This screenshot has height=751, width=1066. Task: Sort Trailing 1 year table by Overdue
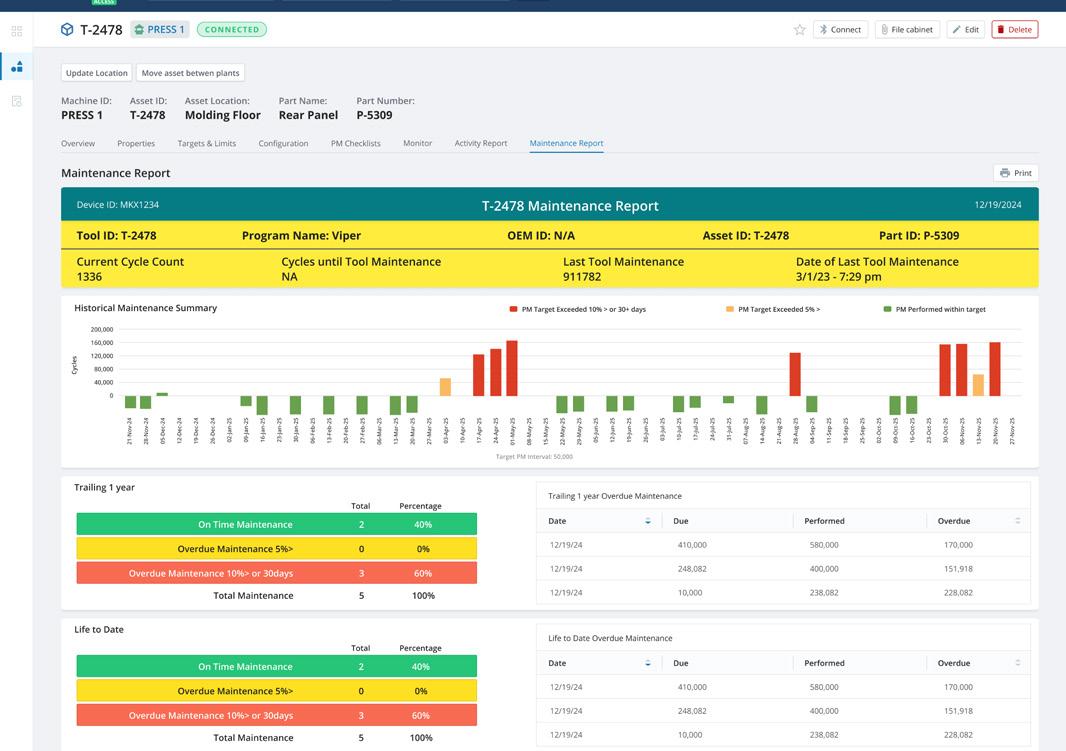click(x=1018, y=521)
